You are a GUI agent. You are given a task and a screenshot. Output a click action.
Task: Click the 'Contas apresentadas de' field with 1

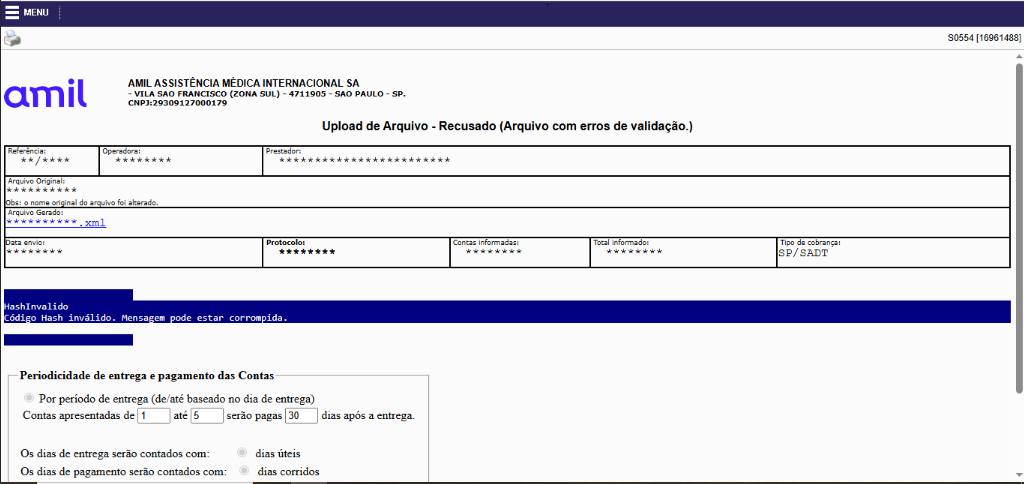click(153, 415)
